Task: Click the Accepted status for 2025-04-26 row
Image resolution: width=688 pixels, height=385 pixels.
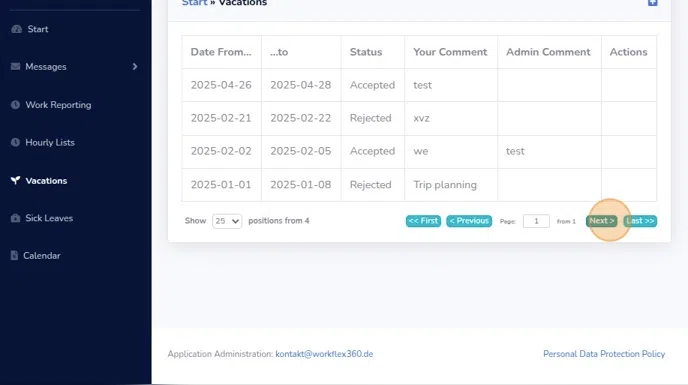Action: click(373, 85)
